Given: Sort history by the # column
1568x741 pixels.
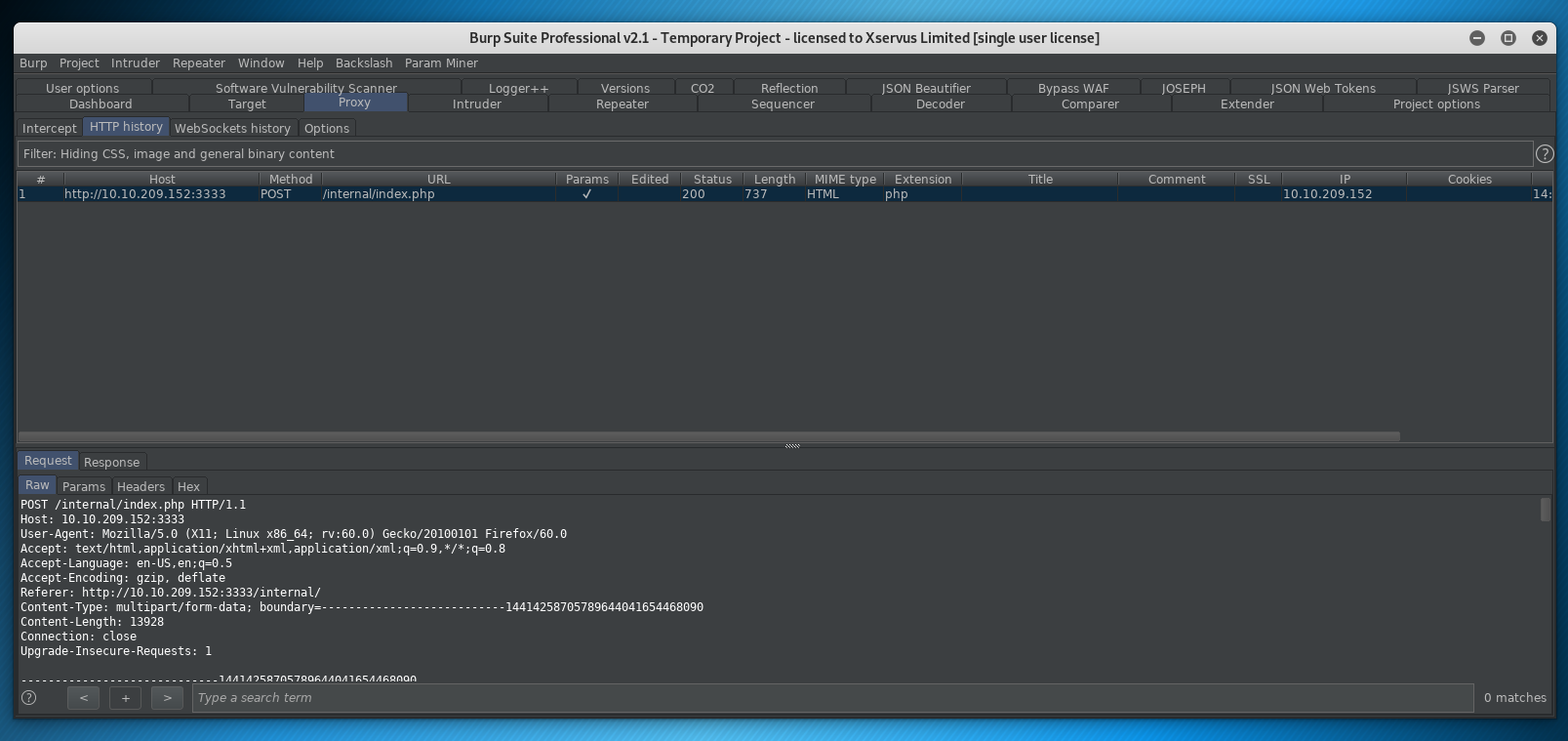Looking at the screenshot, I should pyautogui.click(x=40, y=179).
